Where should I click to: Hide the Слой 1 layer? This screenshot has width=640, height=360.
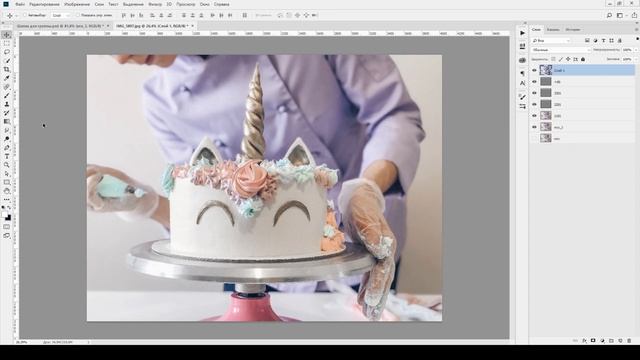click(x=534, y=70)
